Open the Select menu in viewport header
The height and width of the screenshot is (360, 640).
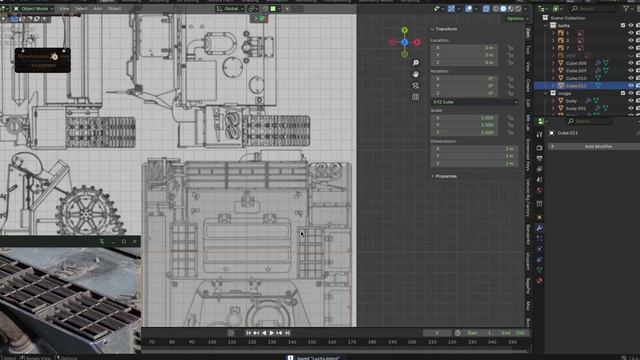click(x=81, y=9)
